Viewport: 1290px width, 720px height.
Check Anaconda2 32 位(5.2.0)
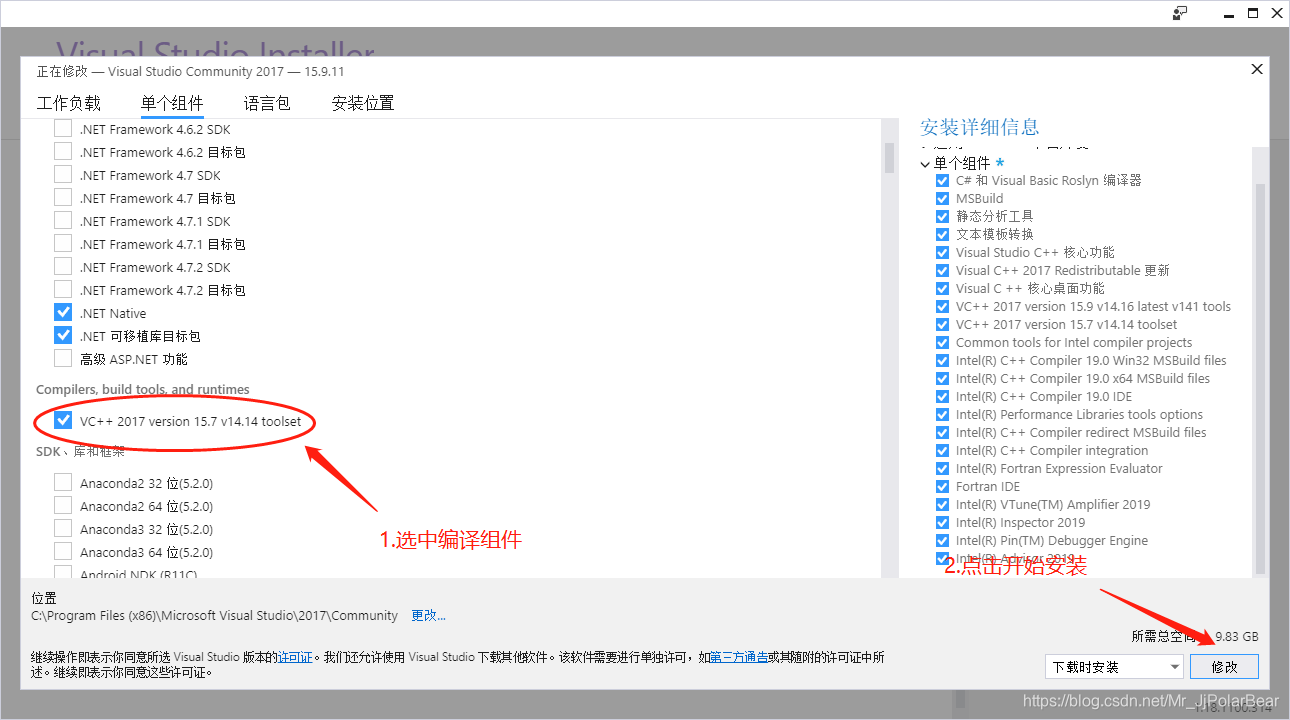click(63, 483)
